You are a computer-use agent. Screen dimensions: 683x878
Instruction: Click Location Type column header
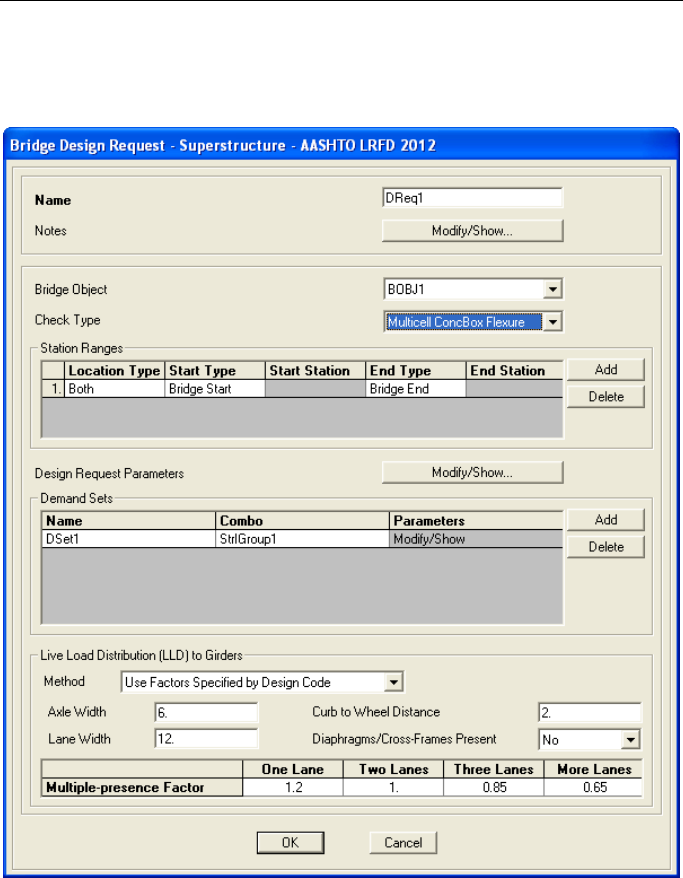point(114,371)
